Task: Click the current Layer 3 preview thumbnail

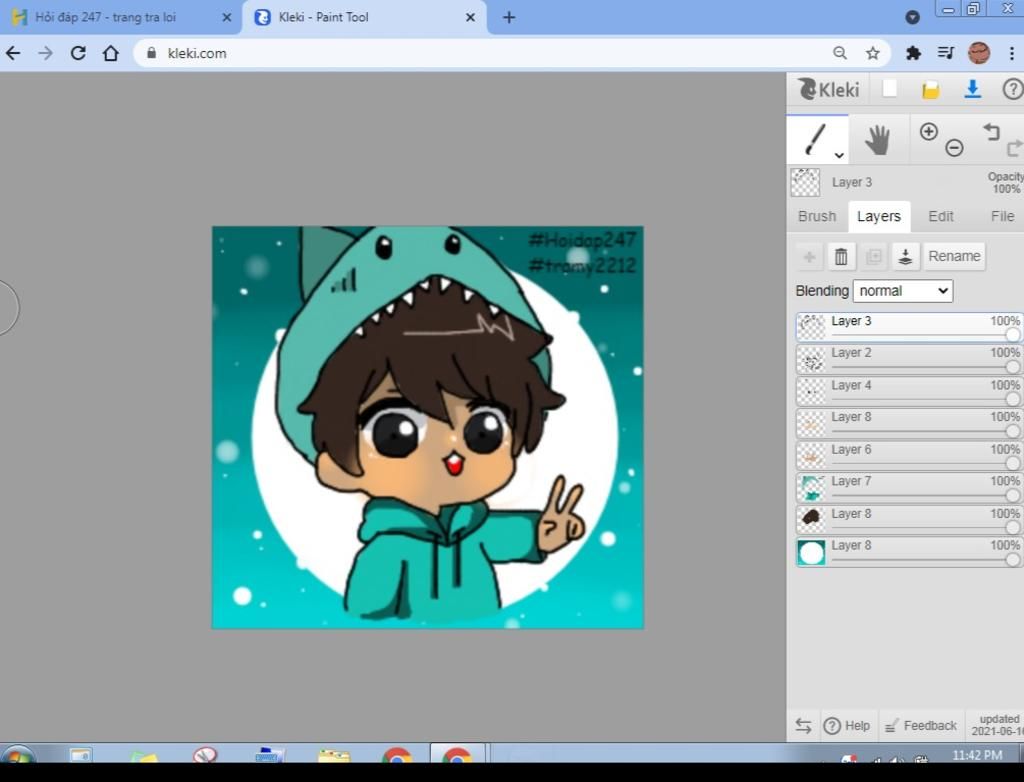Action: 805,182
